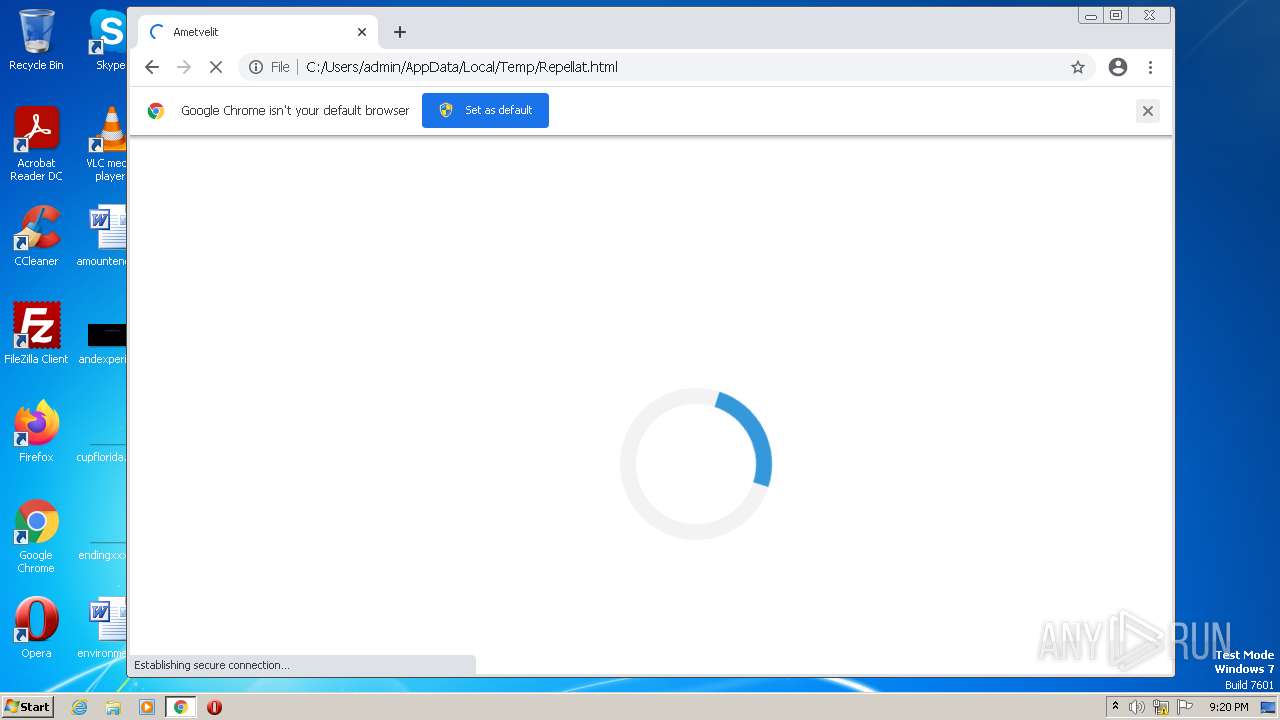Open the Skype desktop shortcut
The image size is (1280, 720).
click(108, 40)
